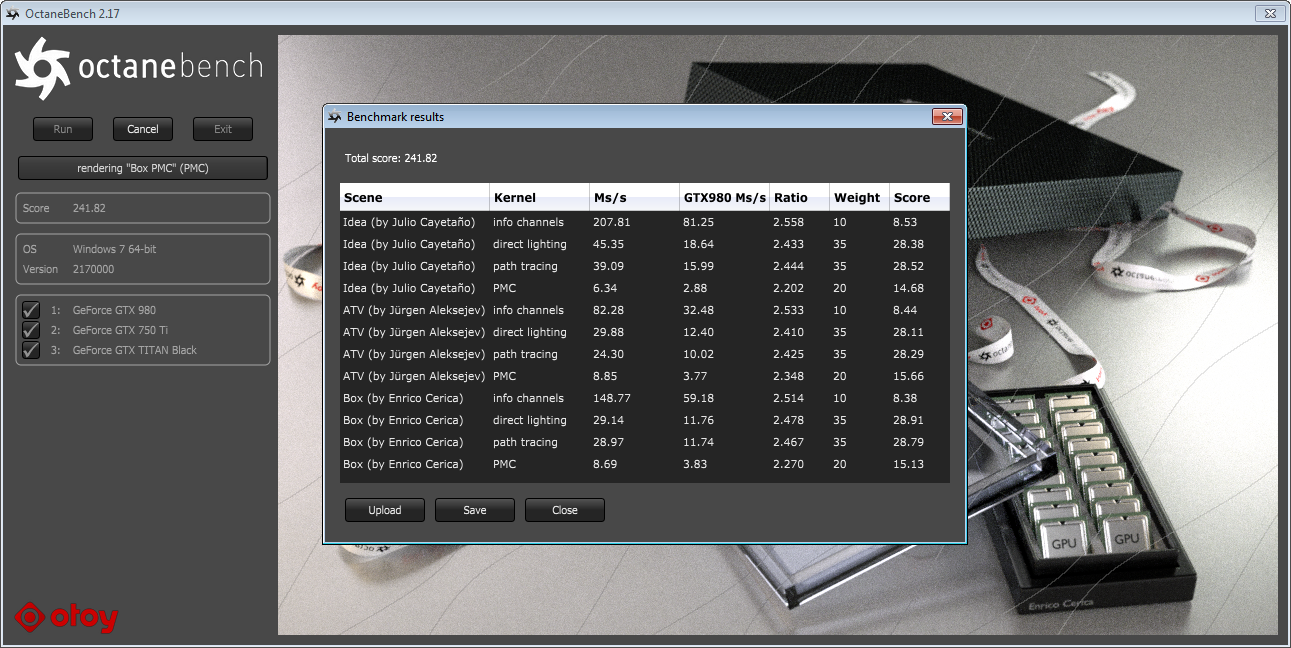Click the OctaneBench logo icon
1291x648 pixels.
click(42, 68)
